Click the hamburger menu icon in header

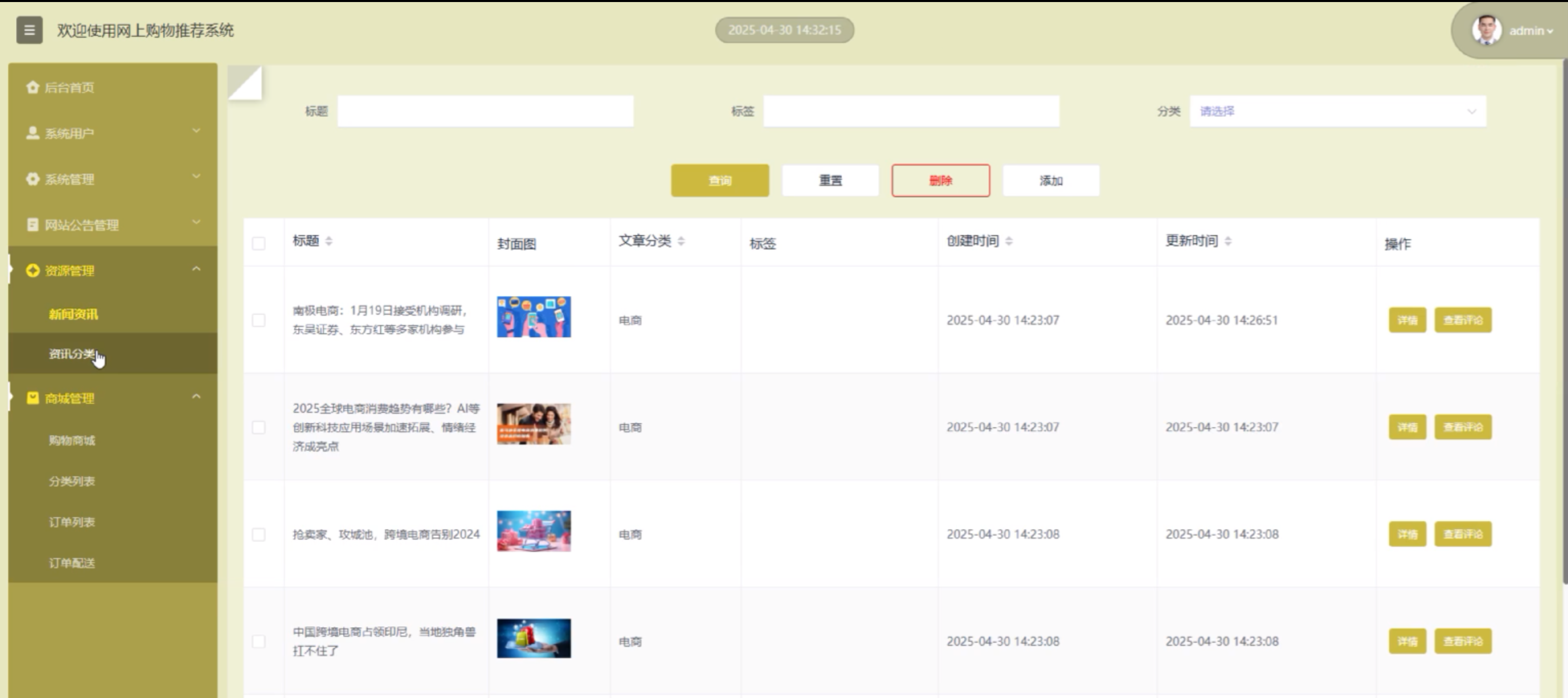tap(29, 30)
